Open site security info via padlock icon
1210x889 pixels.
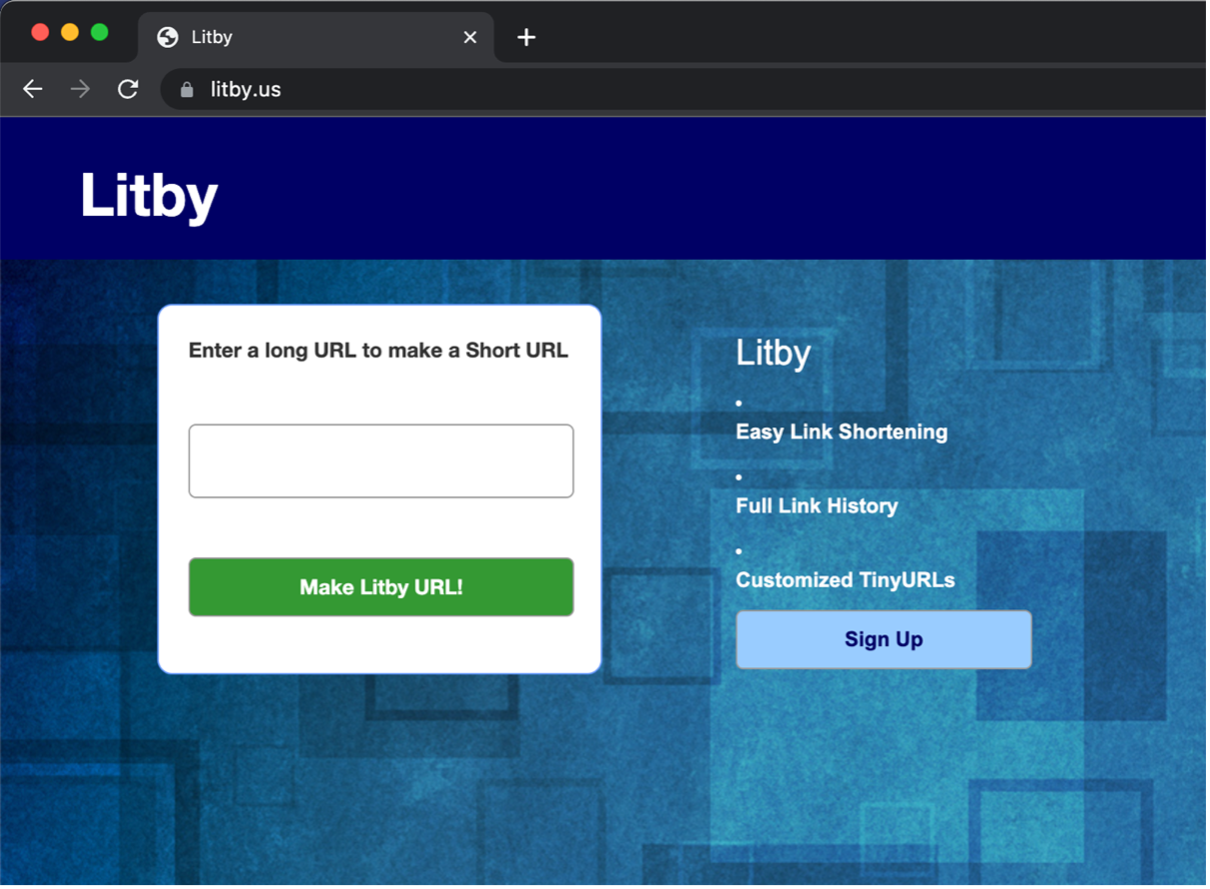[186, 89]
